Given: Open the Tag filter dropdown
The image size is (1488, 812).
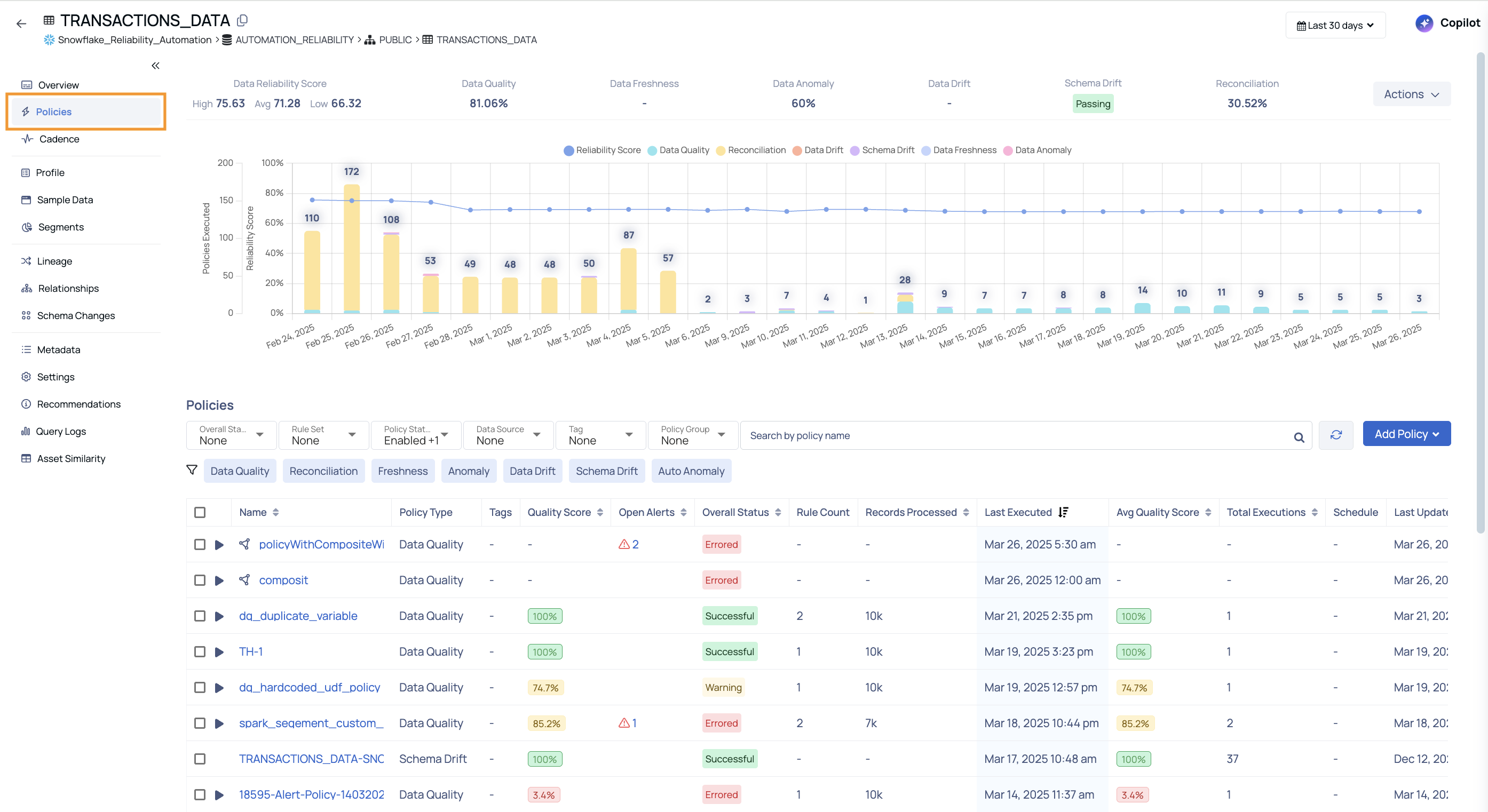Looking at the screenshot, I should tap(600, 435).
